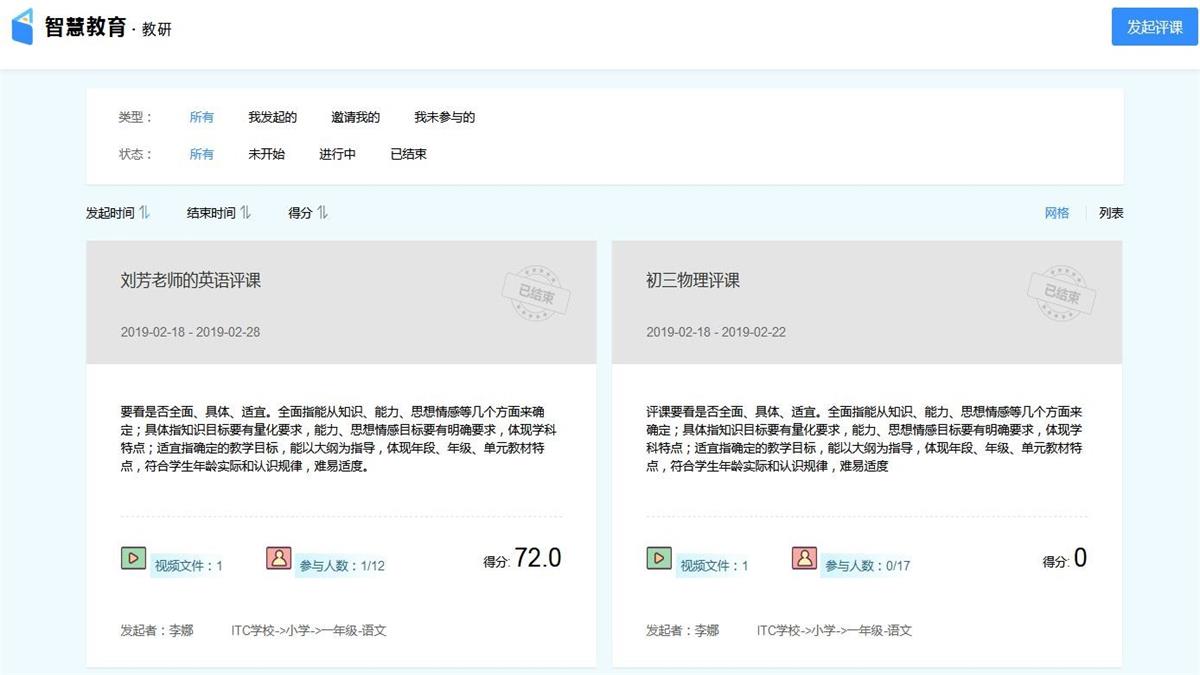
Task: Filter type by 我未参与的
Action: pos(445,117)
